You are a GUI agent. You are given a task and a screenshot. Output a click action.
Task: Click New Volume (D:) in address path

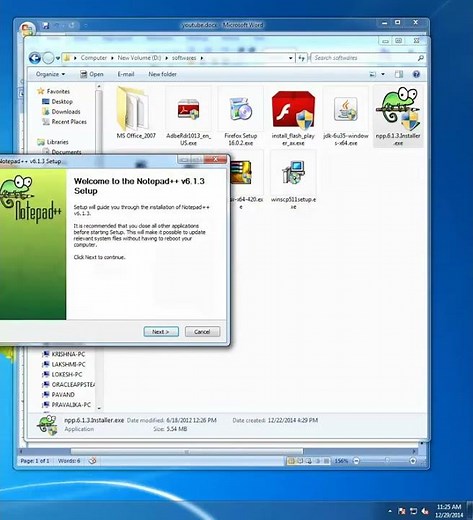click(139, 58)
